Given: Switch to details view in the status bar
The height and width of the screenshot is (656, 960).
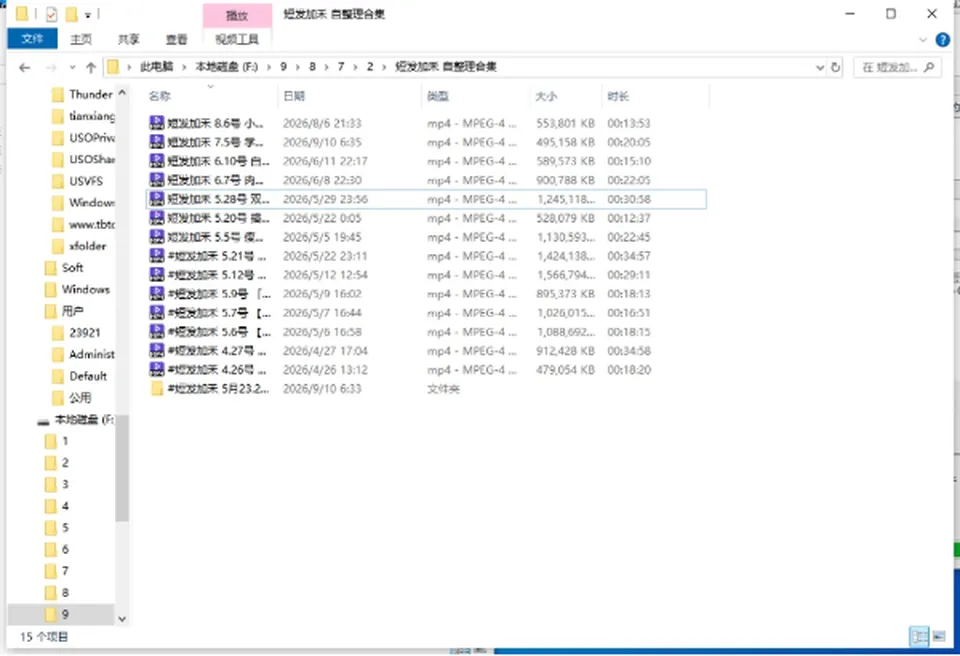Looking at the screenshot, I should (920, 637).
